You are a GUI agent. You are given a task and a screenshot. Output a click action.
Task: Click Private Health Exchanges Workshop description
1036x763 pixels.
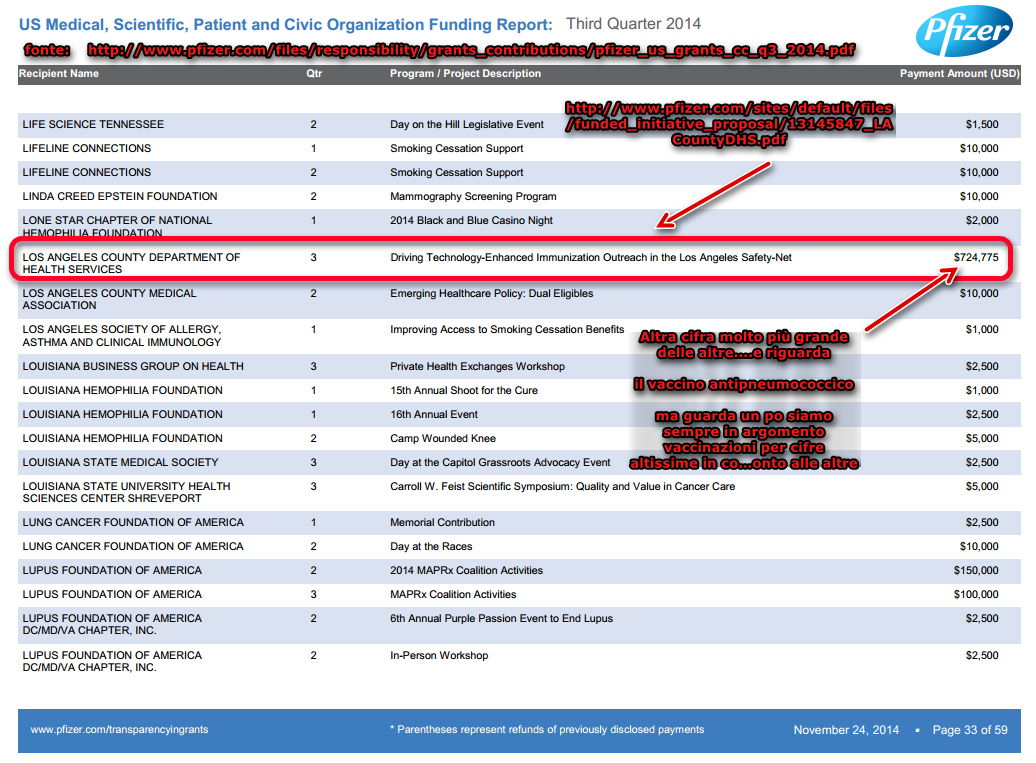(477, 366)
